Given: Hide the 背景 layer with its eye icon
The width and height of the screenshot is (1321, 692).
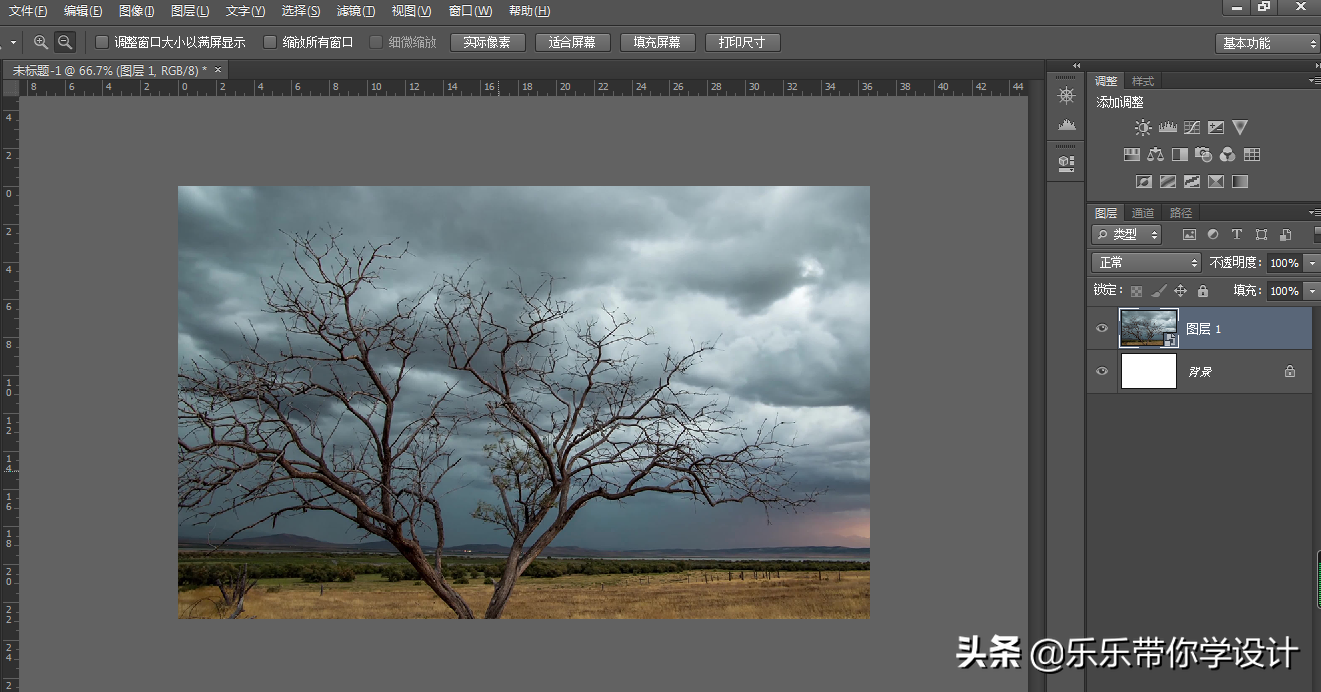Looking at the screenshot, I should [x=1102, y=371].
